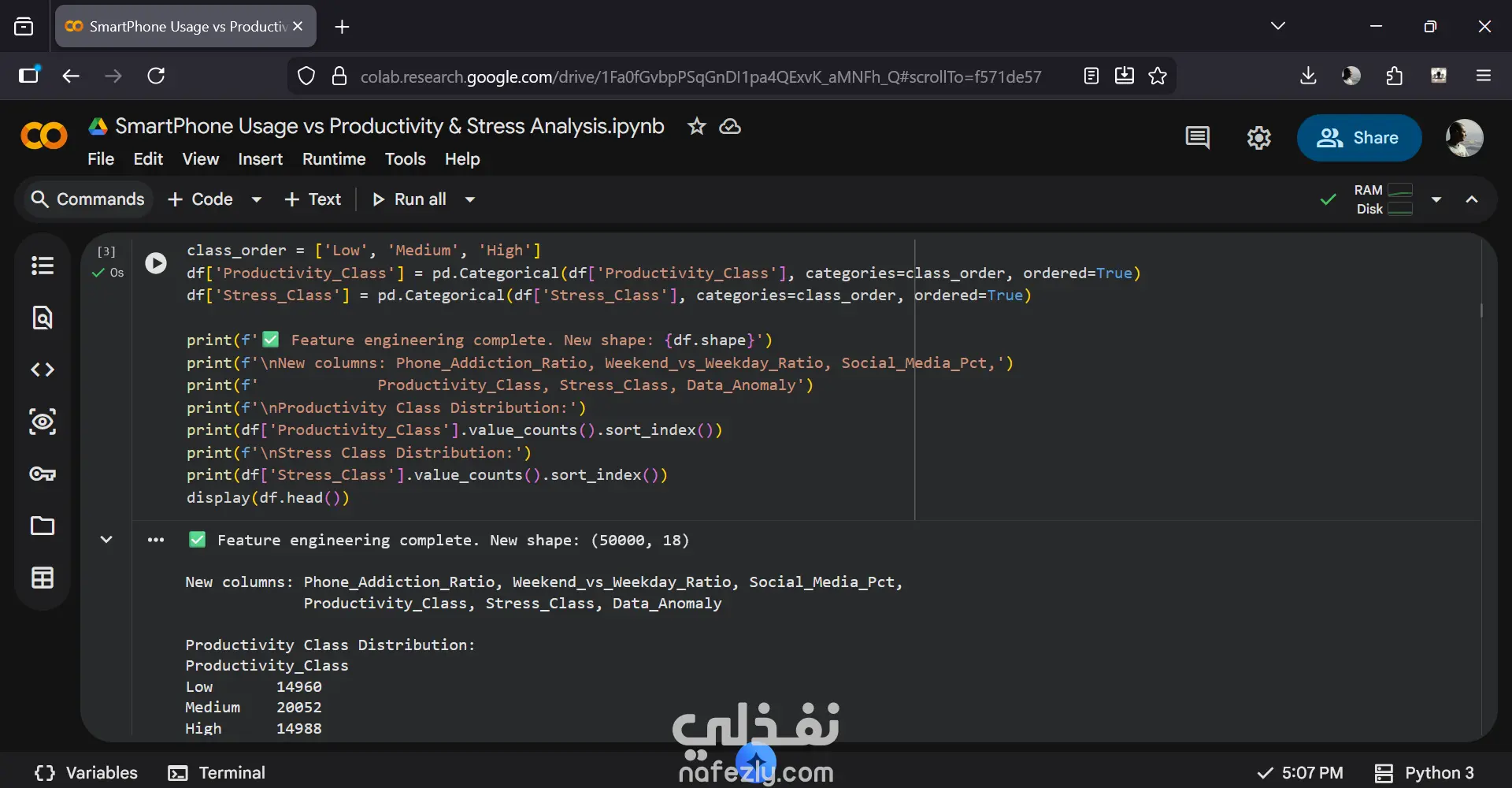Open the View menu

coord(201,159)
